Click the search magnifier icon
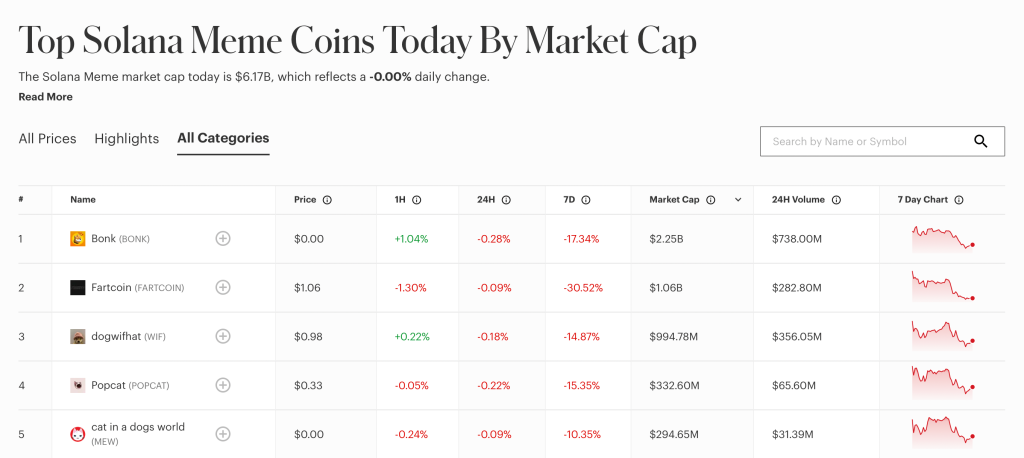 tap(981, 141)
